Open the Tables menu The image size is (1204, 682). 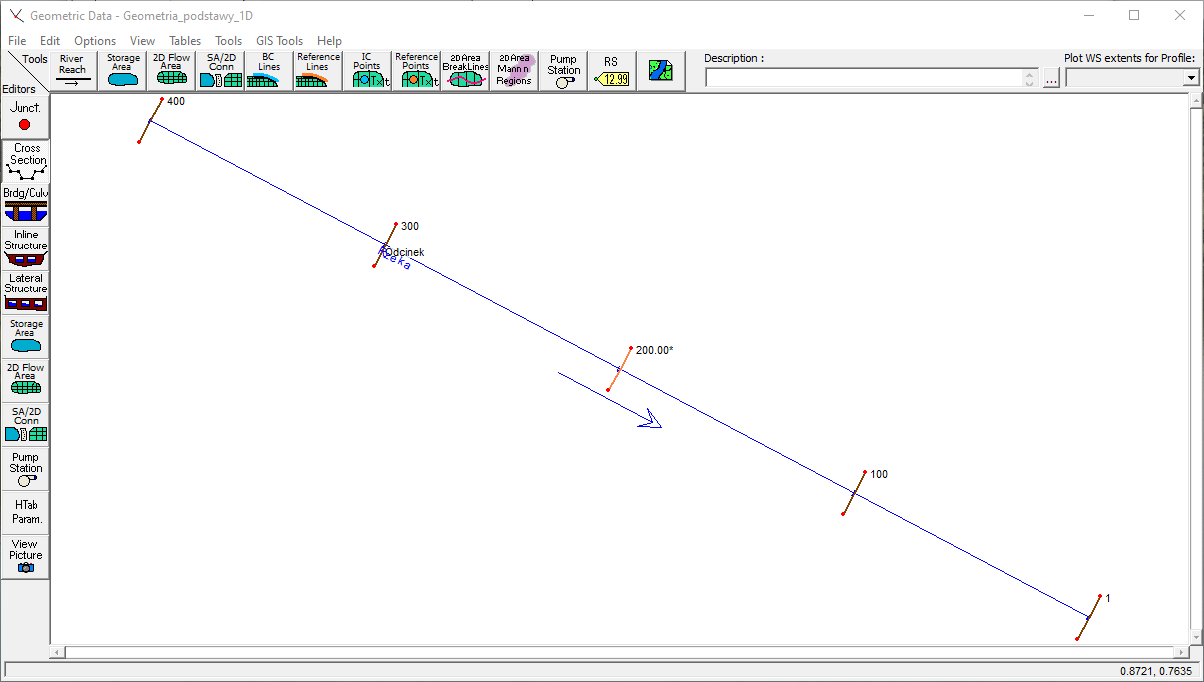click(x=185, y=41)
